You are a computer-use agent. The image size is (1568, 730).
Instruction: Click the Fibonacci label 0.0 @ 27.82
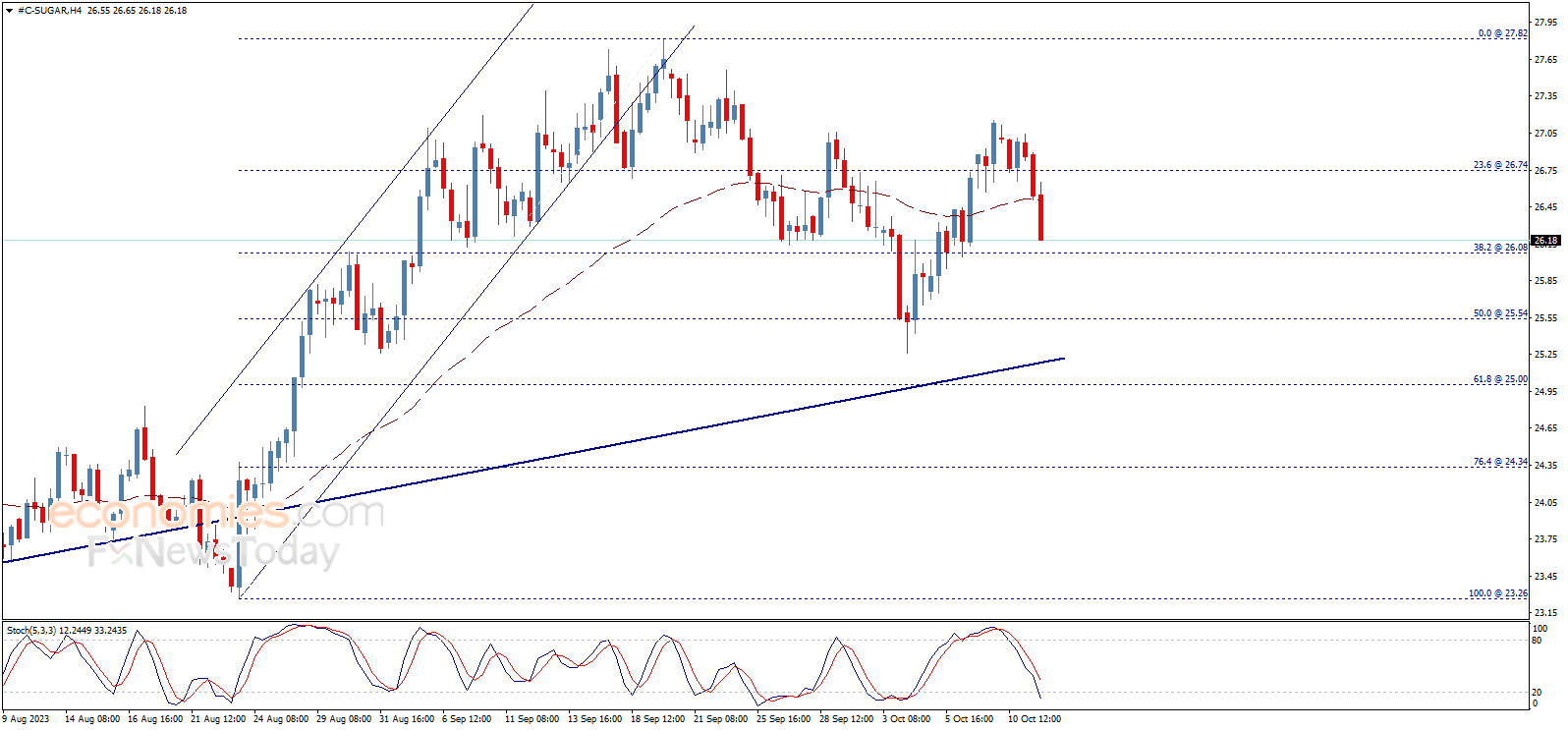coord(1502,33)
